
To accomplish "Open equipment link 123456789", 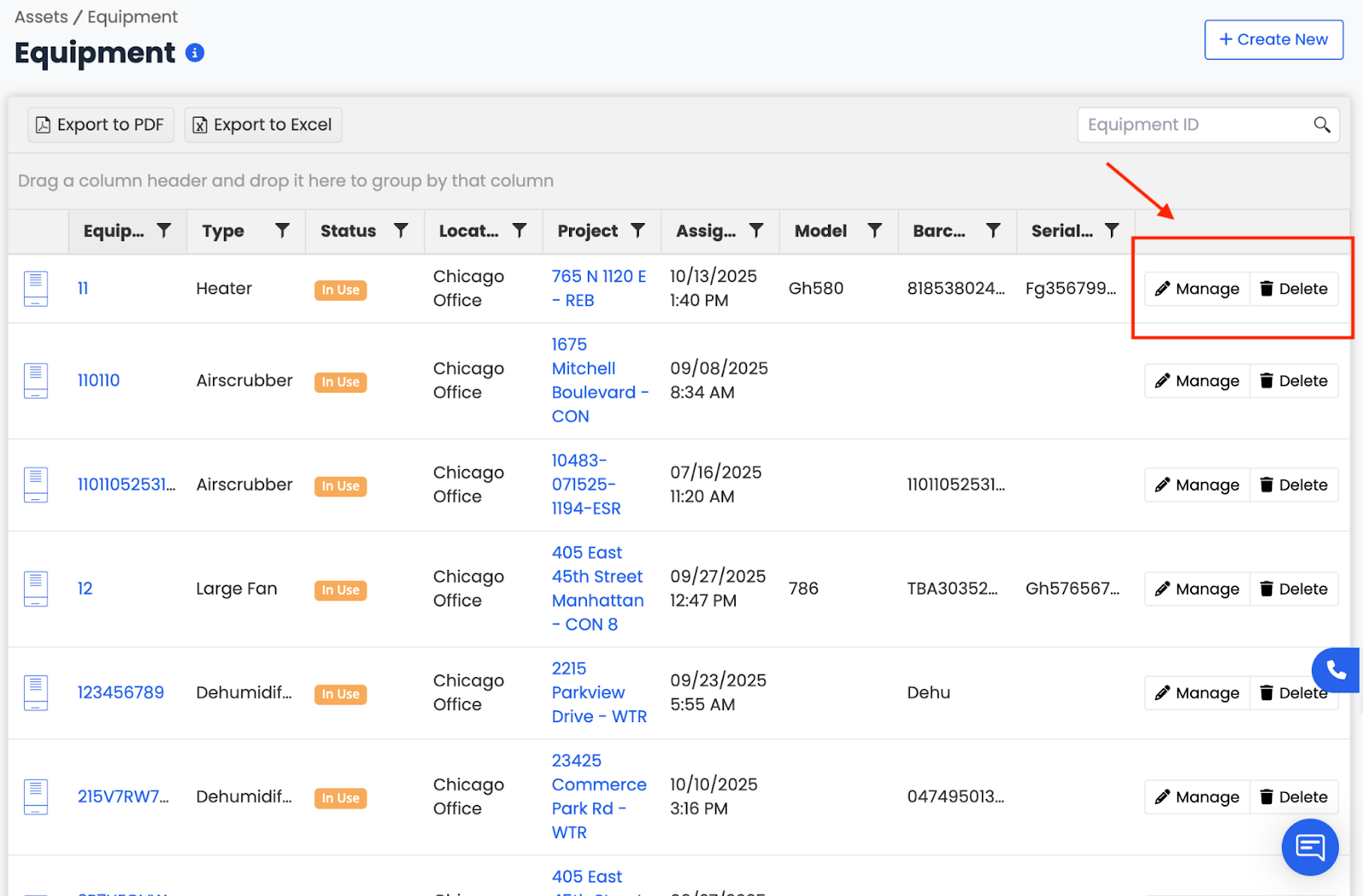I will pos(121,692).
